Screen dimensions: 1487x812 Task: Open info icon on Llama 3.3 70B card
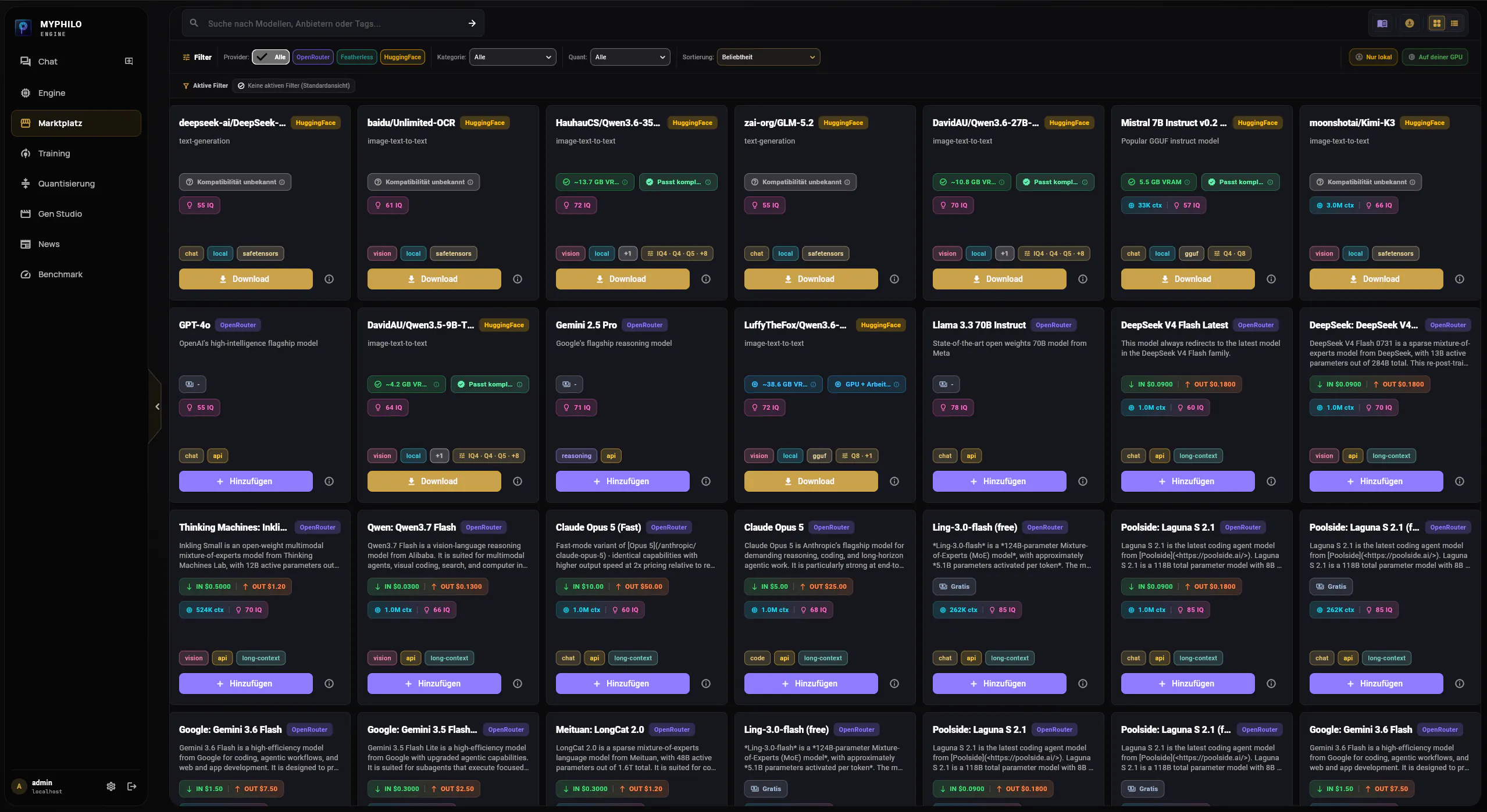coord(1083,481)
